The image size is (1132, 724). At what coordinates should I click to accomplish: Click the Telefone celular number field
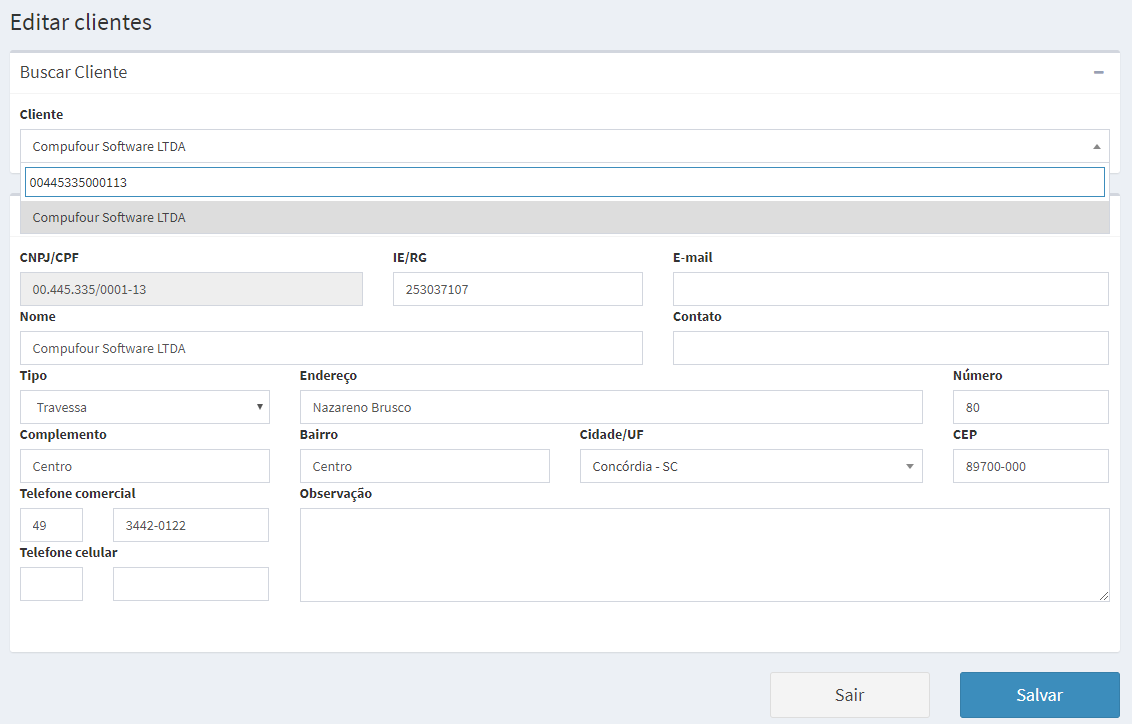coord(190,584)
